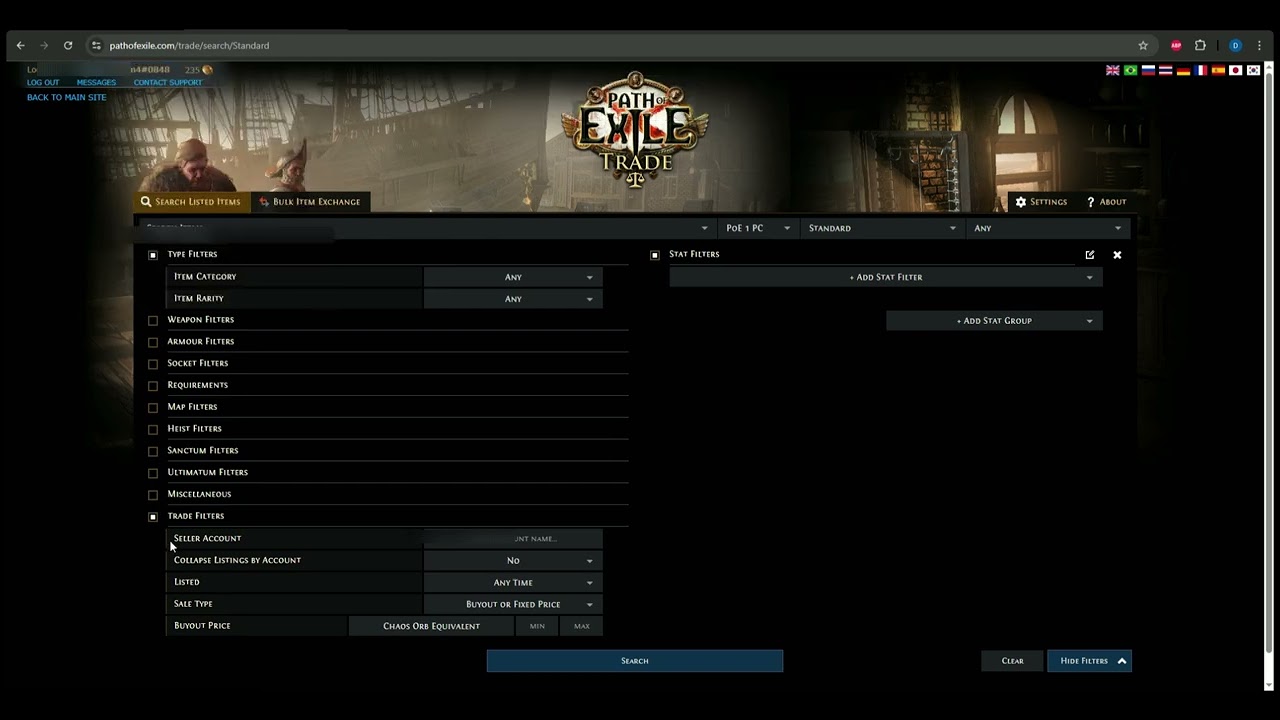Open Settings with the gear icon
Image resolution: width=1280 pixels, height=720 pixels.
(x=1041, y=202)
